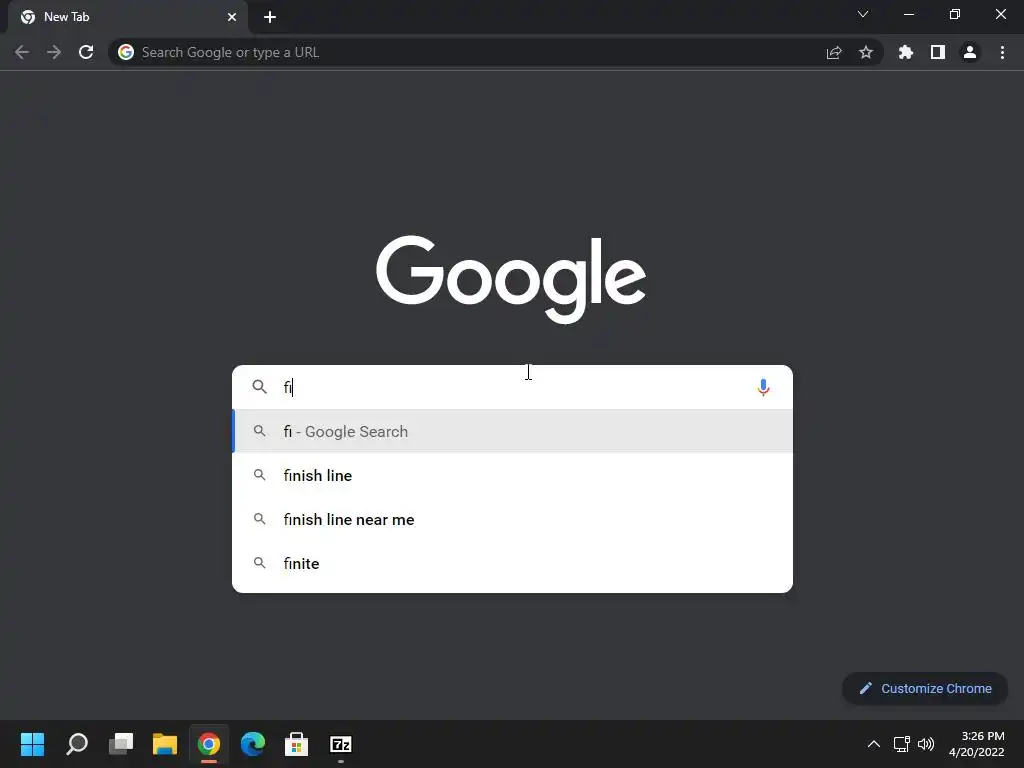Show hidden tray icons chevron
Screen dimensions: 1024x768
873,744
